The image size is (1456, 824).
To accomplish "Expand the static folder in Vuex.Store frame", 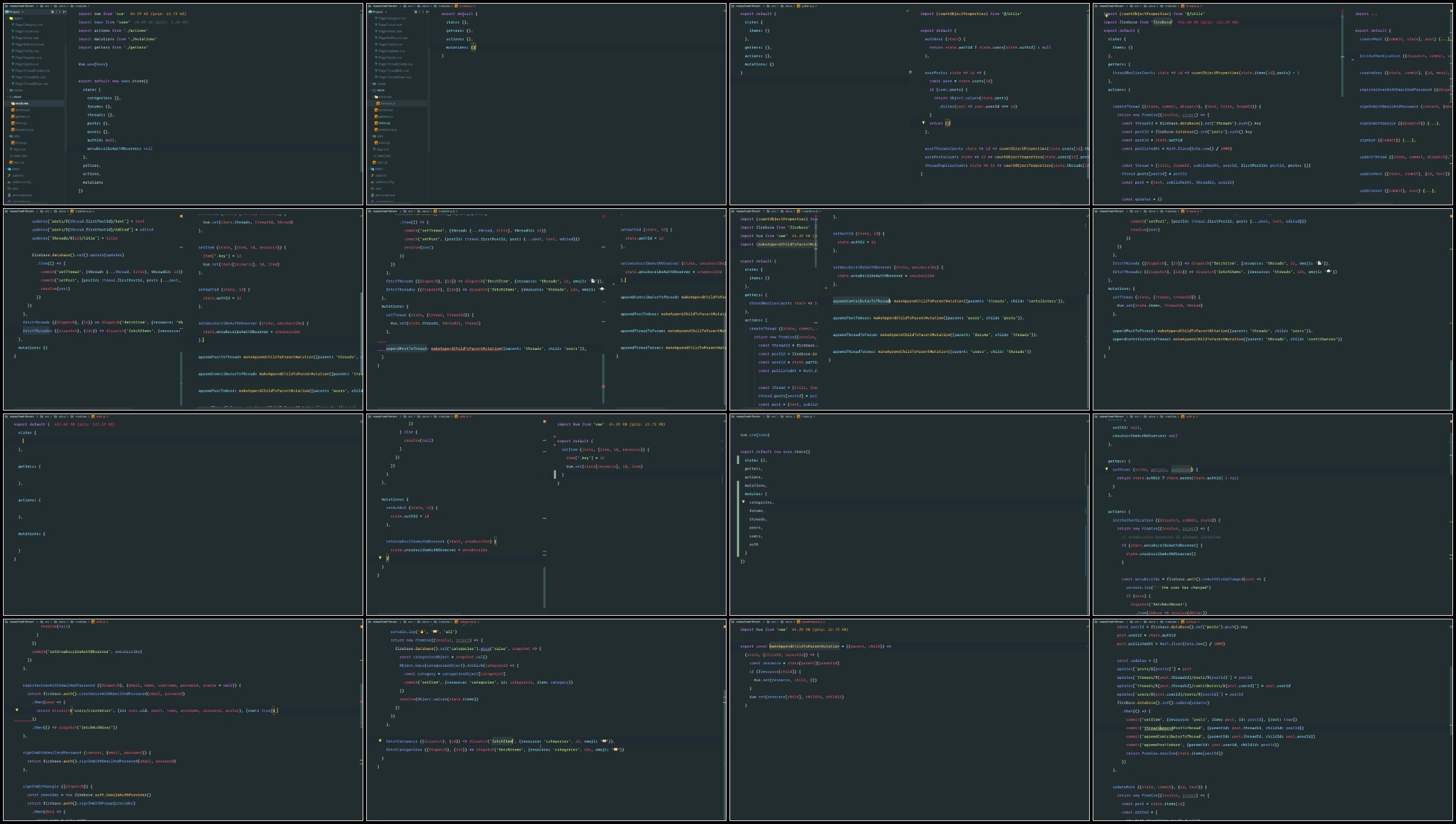I will [5, 169].
